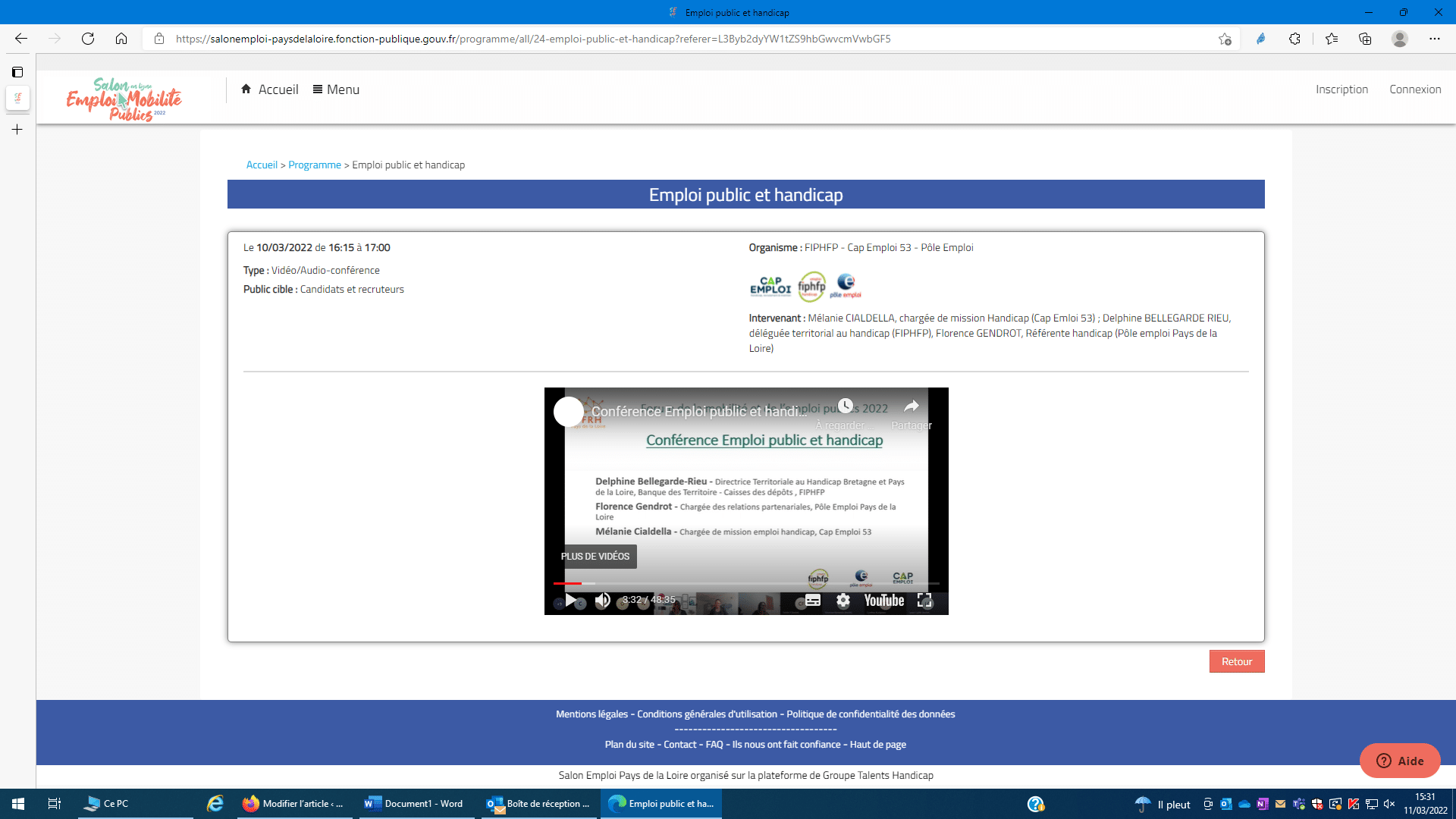
Task: Open browser home page via house icon
Action: point(121,39)
